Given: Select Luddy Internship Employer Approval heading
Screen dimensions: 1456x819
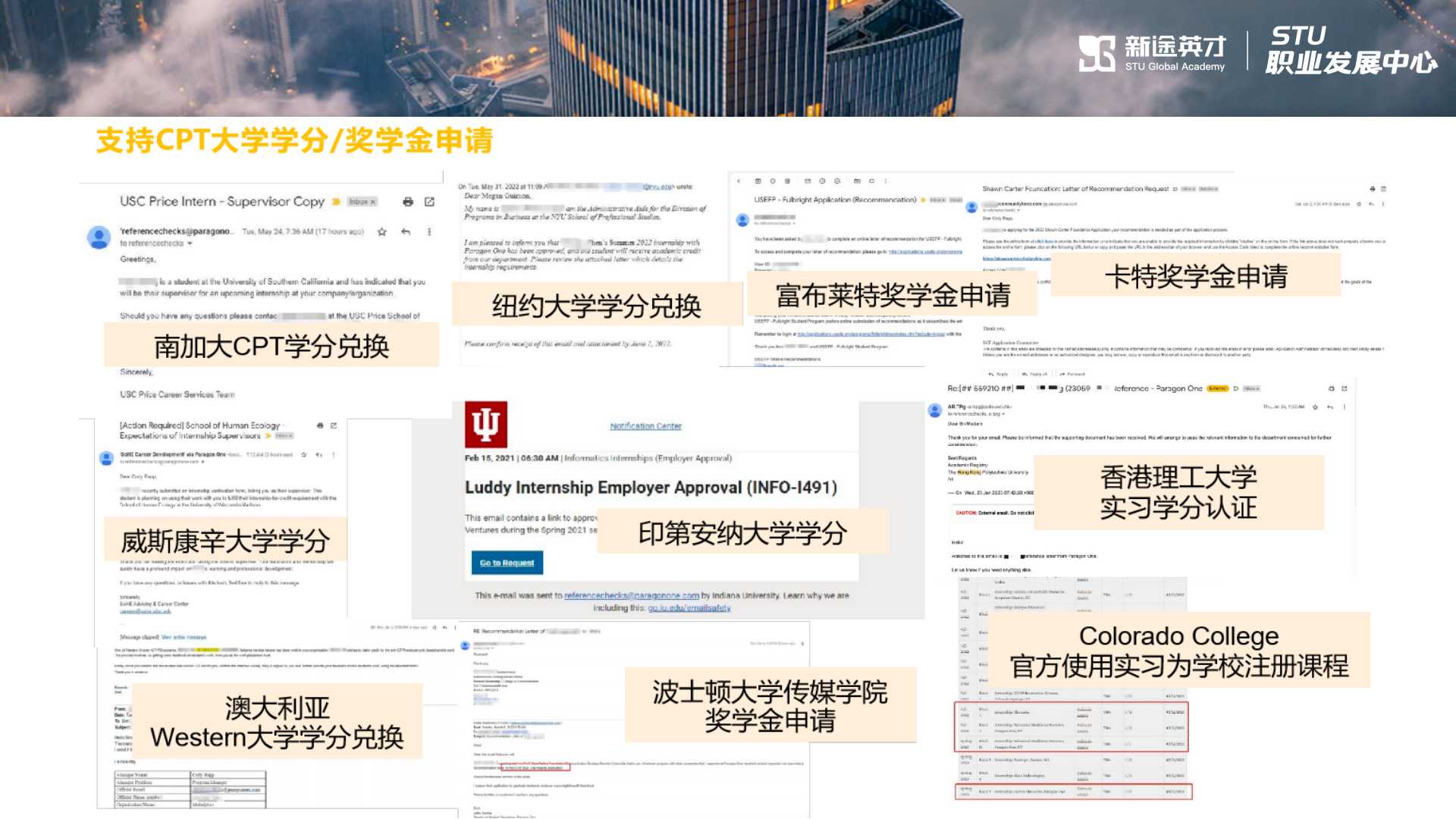Looking at the screenshot, I should tap(651, 487).
